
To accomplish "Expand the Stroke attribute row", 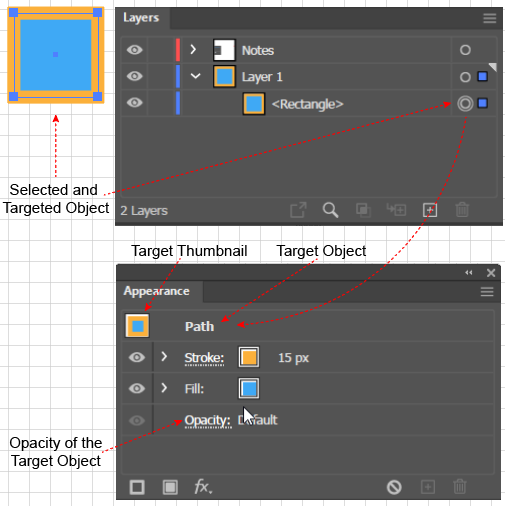I will 164,357.
